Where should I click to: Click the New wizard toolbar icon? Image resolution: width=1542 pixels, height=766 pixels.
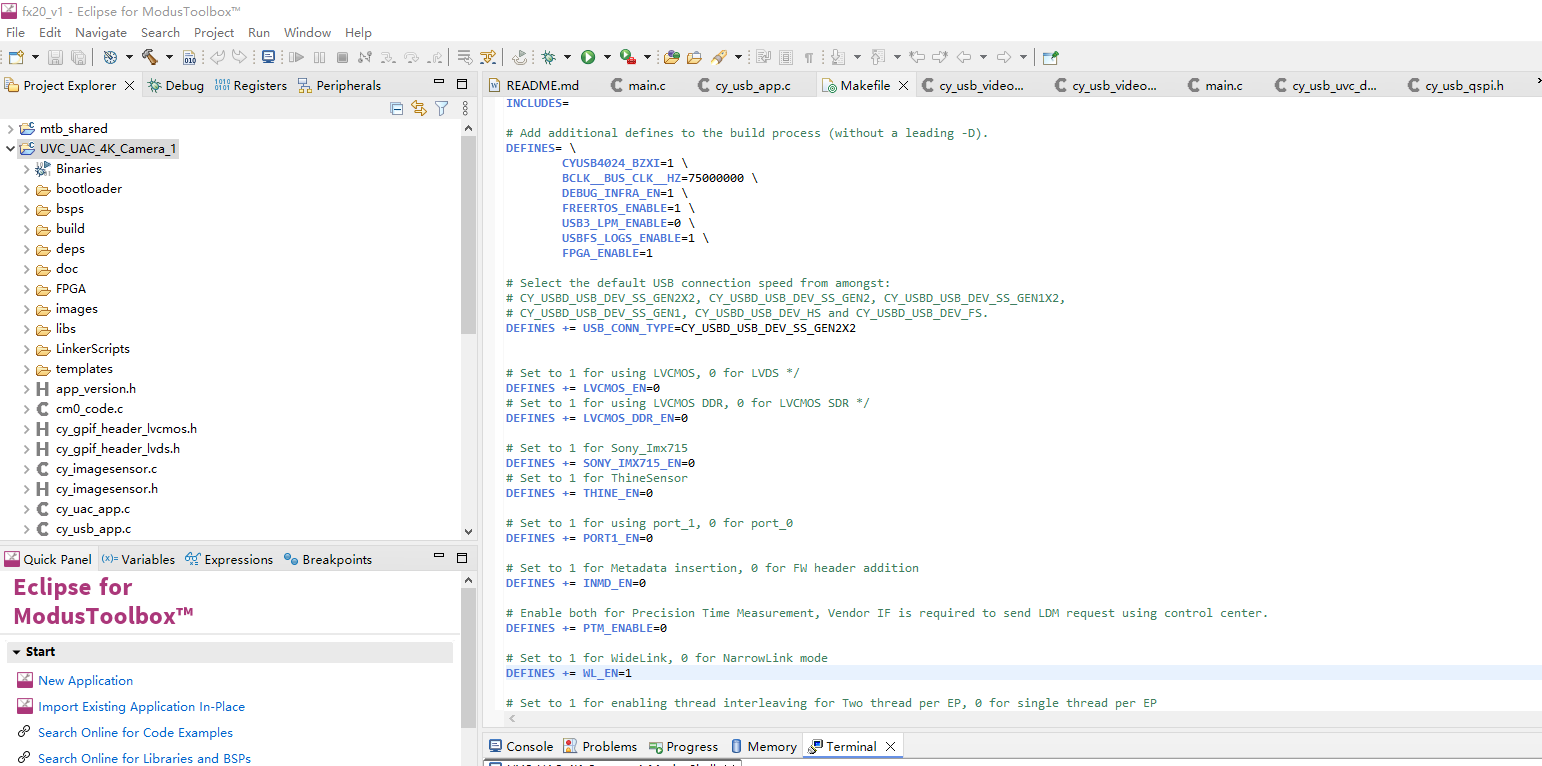[x=16, y=57]
